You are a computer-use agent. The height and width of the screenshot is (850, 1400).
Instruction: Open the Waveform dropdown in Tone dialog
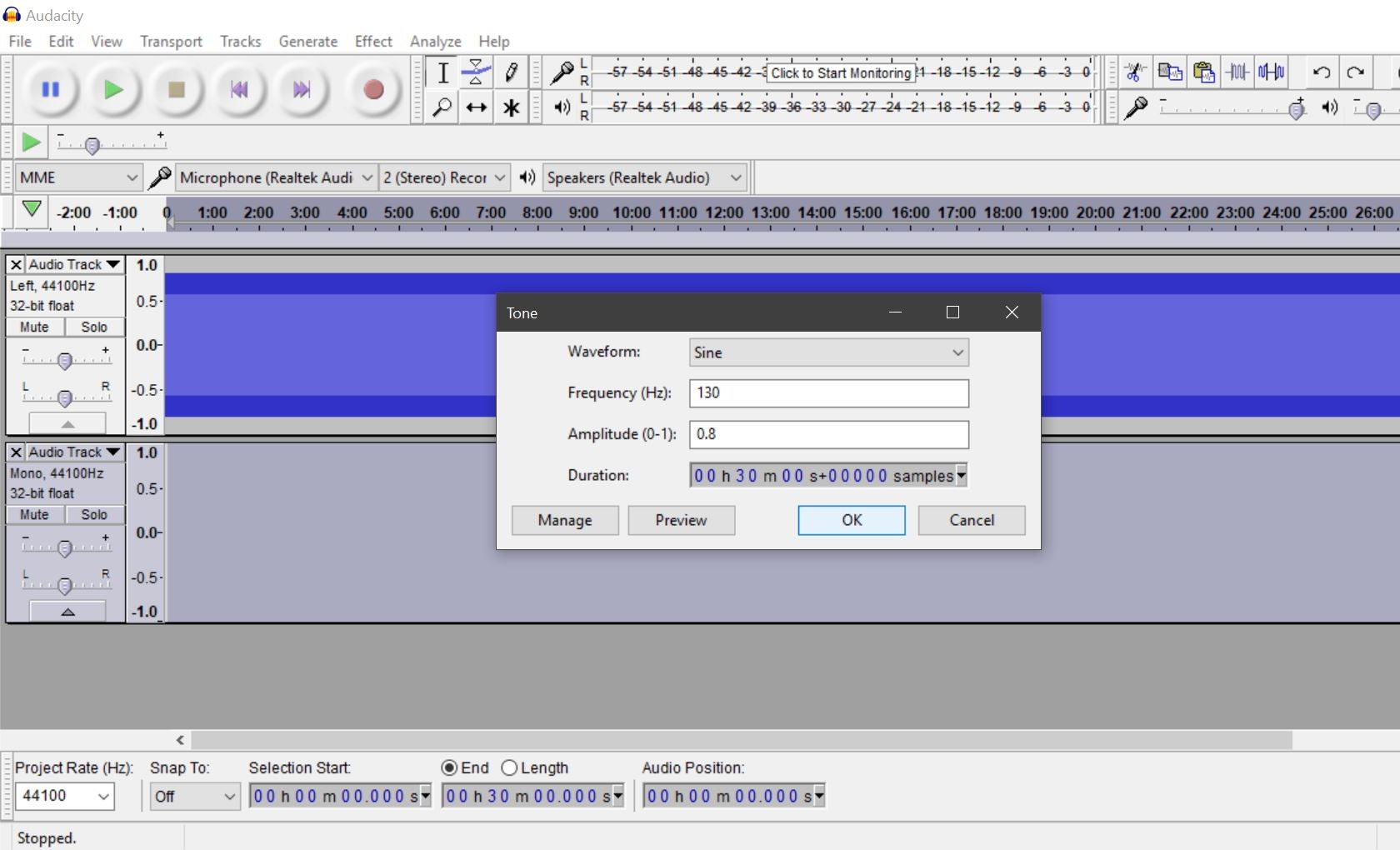827,352
